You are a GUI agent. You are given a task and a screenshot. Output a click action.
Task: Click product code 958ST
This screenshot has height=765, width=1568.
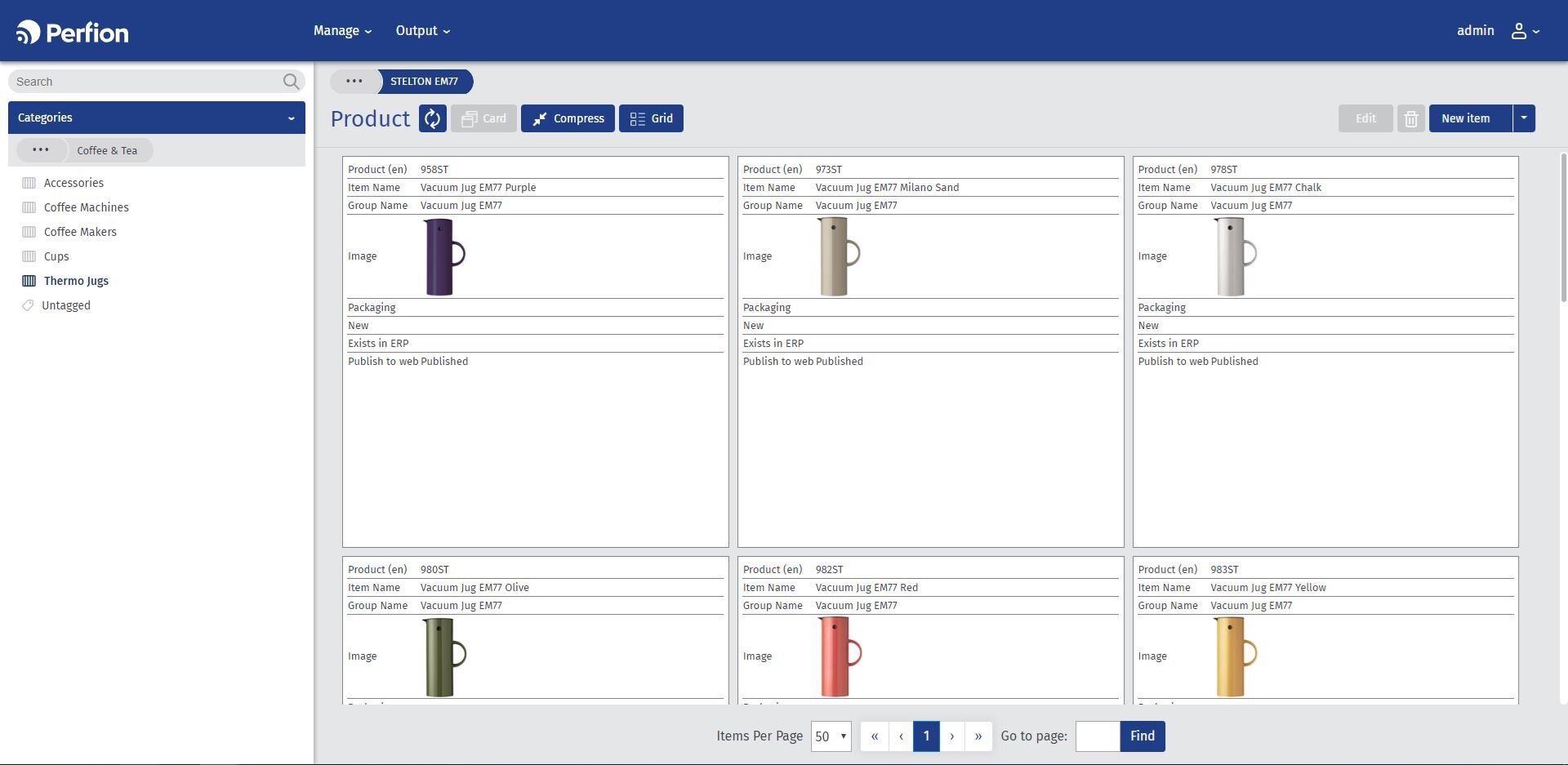pyautogui.click(x=434, y=170)
